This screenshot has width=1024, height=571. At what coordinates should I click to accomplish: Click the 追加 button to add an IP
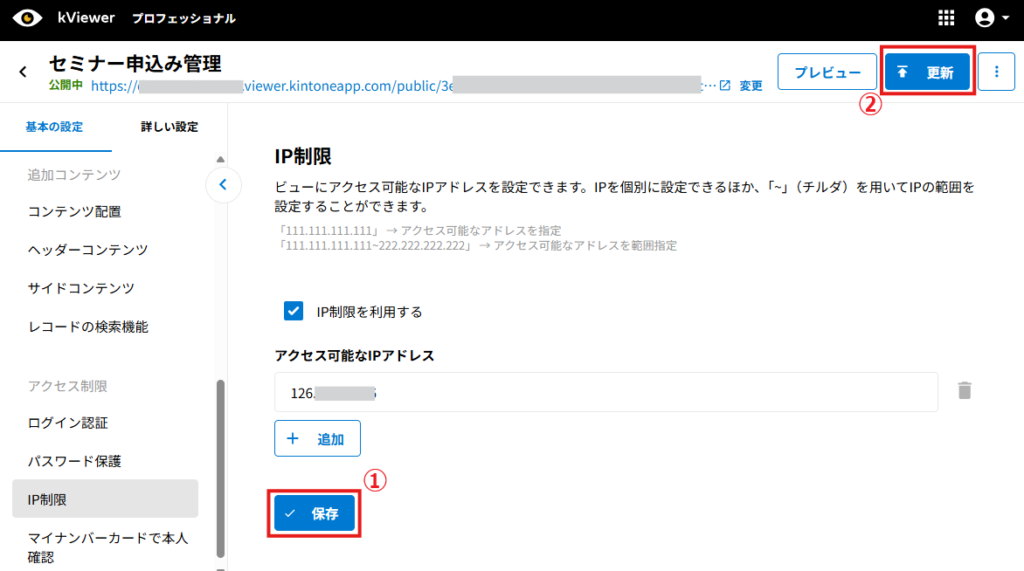point(317,439)
